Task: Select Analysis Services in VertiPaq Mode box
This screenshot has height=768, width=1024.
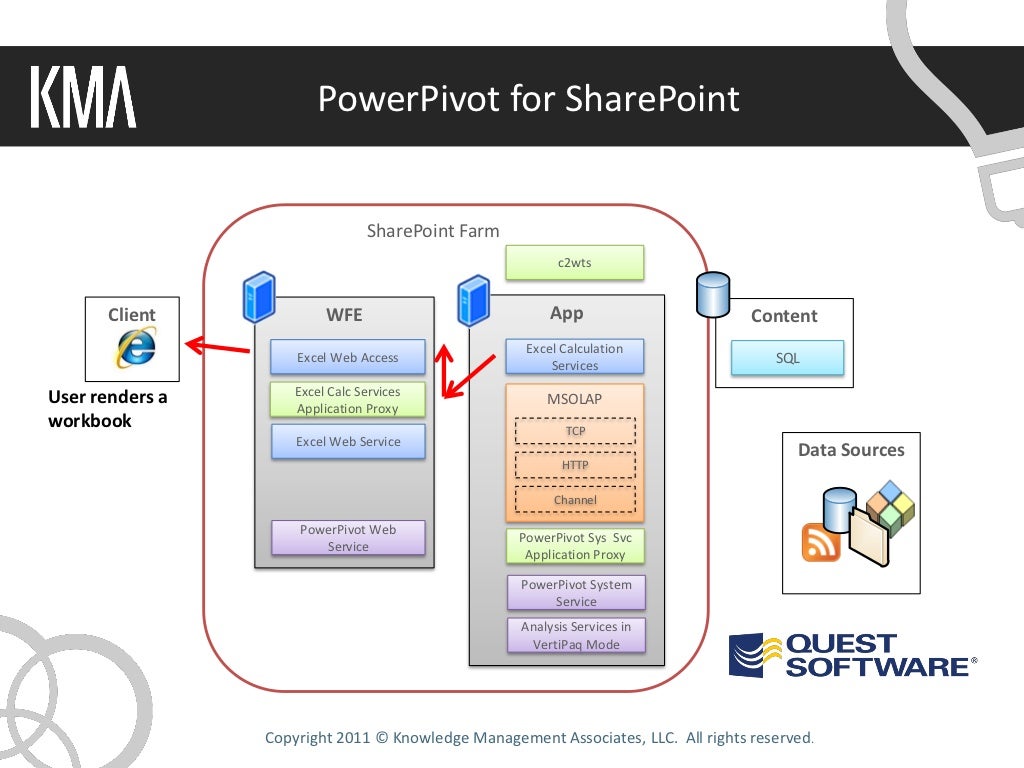Action: [576, 635]
